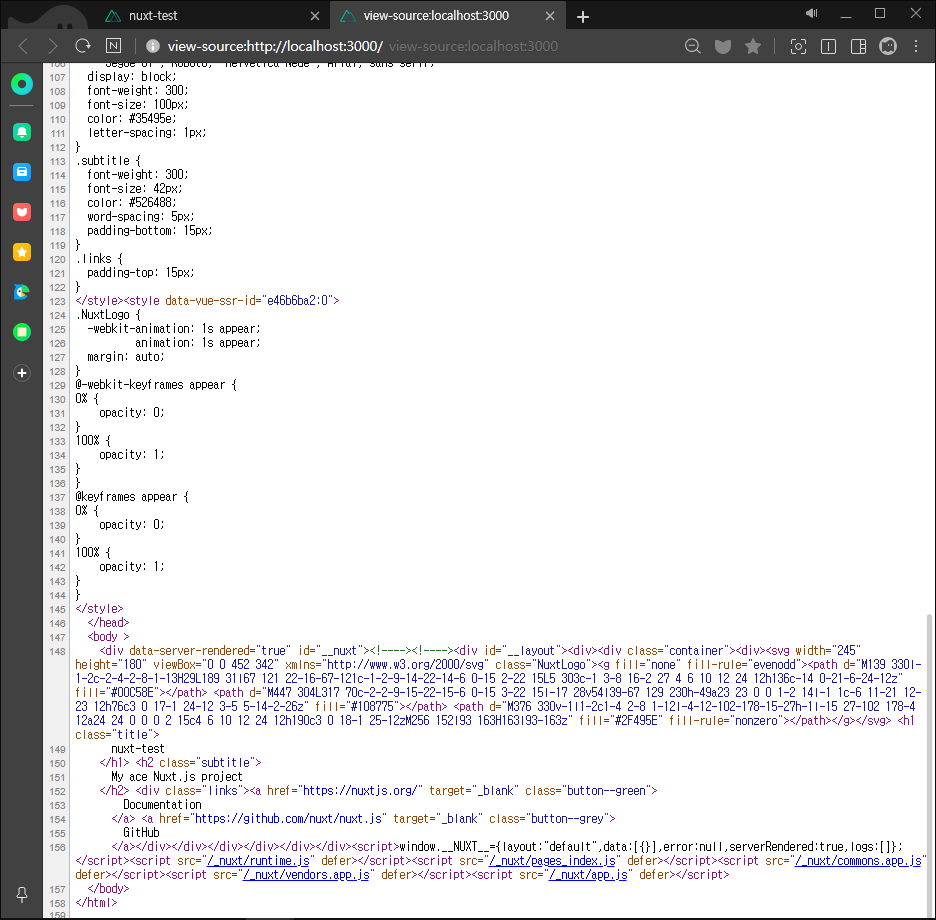Open the green circle sidebar app

(22, 84)
